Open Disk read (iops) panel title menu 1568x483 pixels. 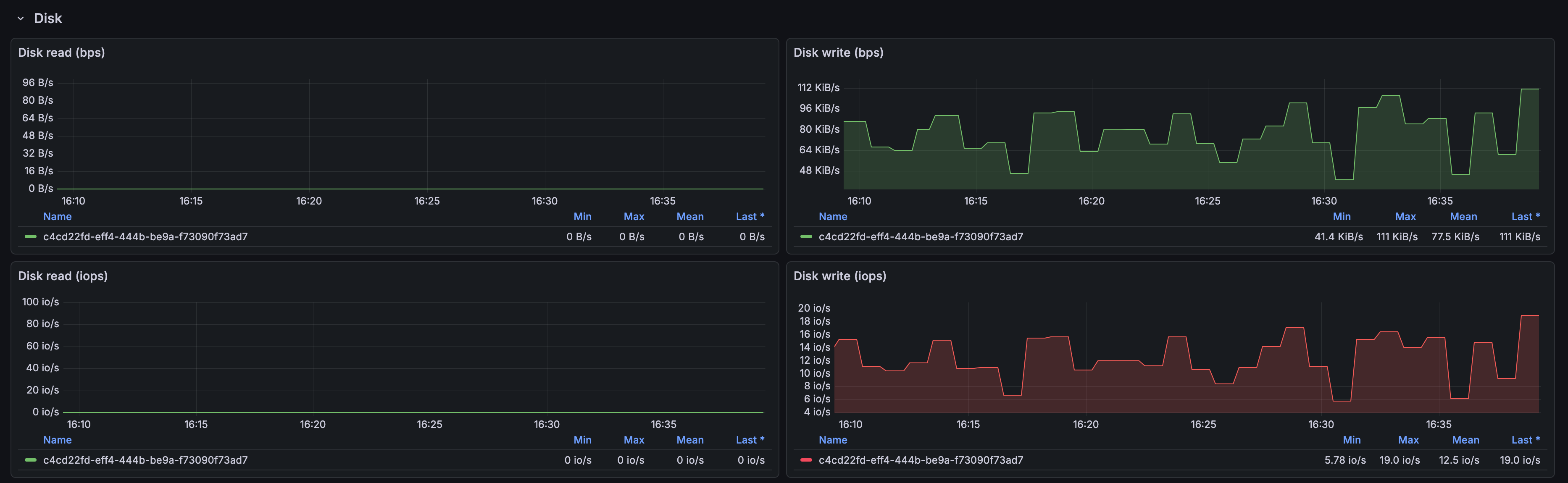click(x=63, y=276)
